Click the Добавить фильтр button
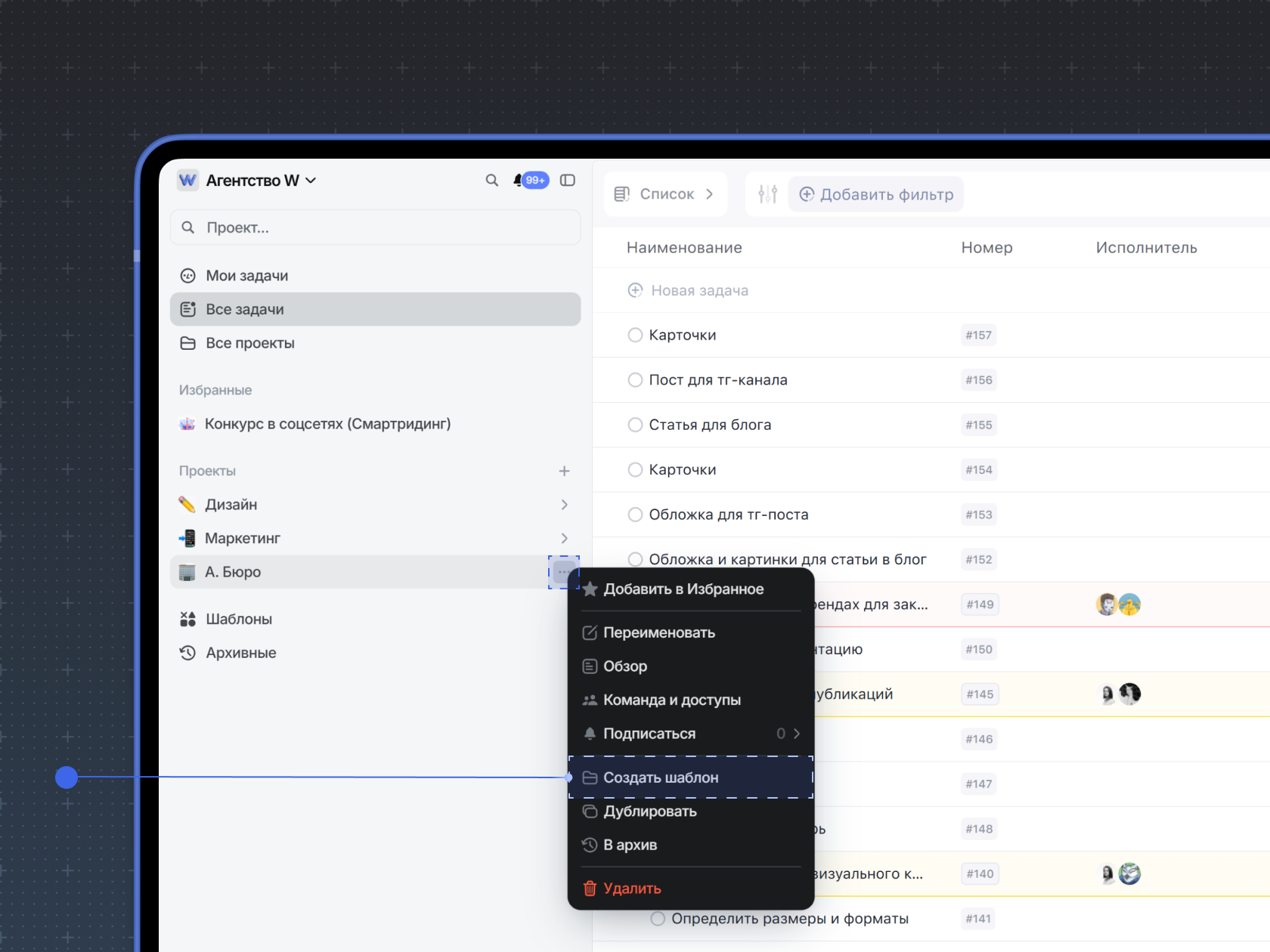 pyautogui.click(x=876, y=194)
